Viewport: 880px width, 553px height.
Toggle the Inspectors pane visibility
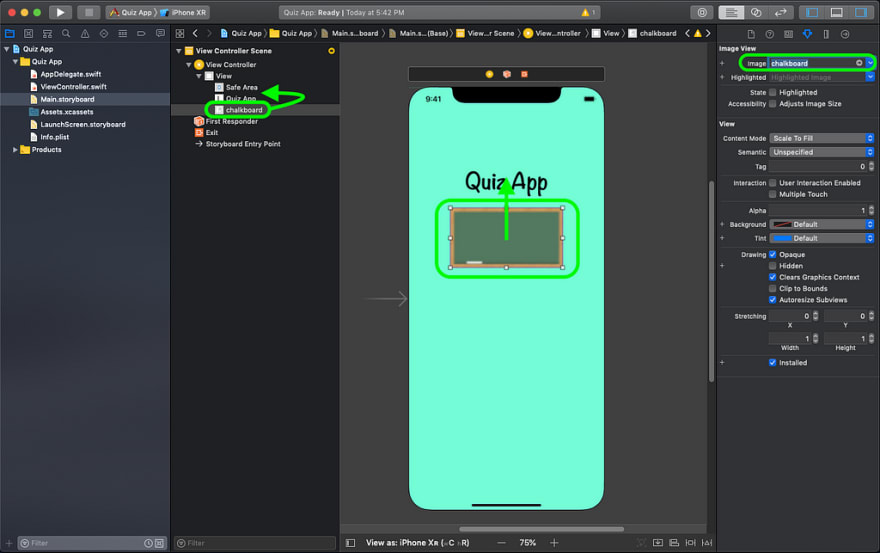tap(861, 12)
